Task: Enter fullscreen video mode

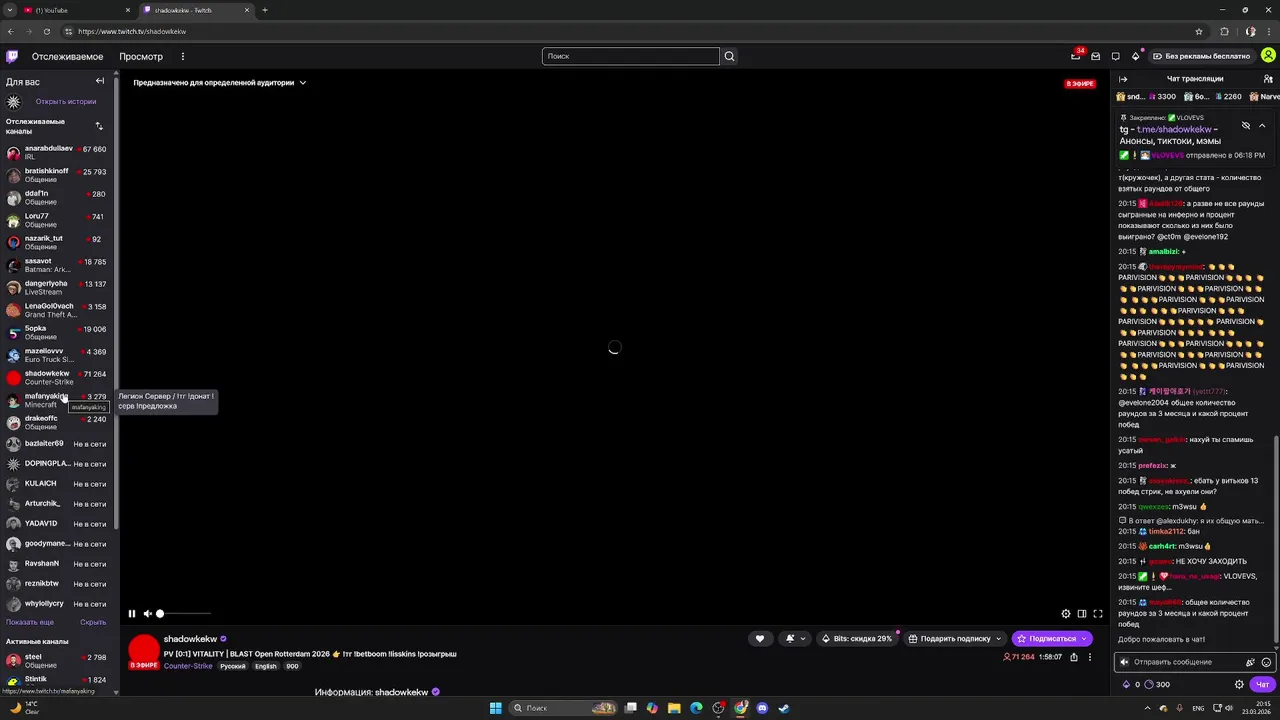Action: (x=1098, y=614)
